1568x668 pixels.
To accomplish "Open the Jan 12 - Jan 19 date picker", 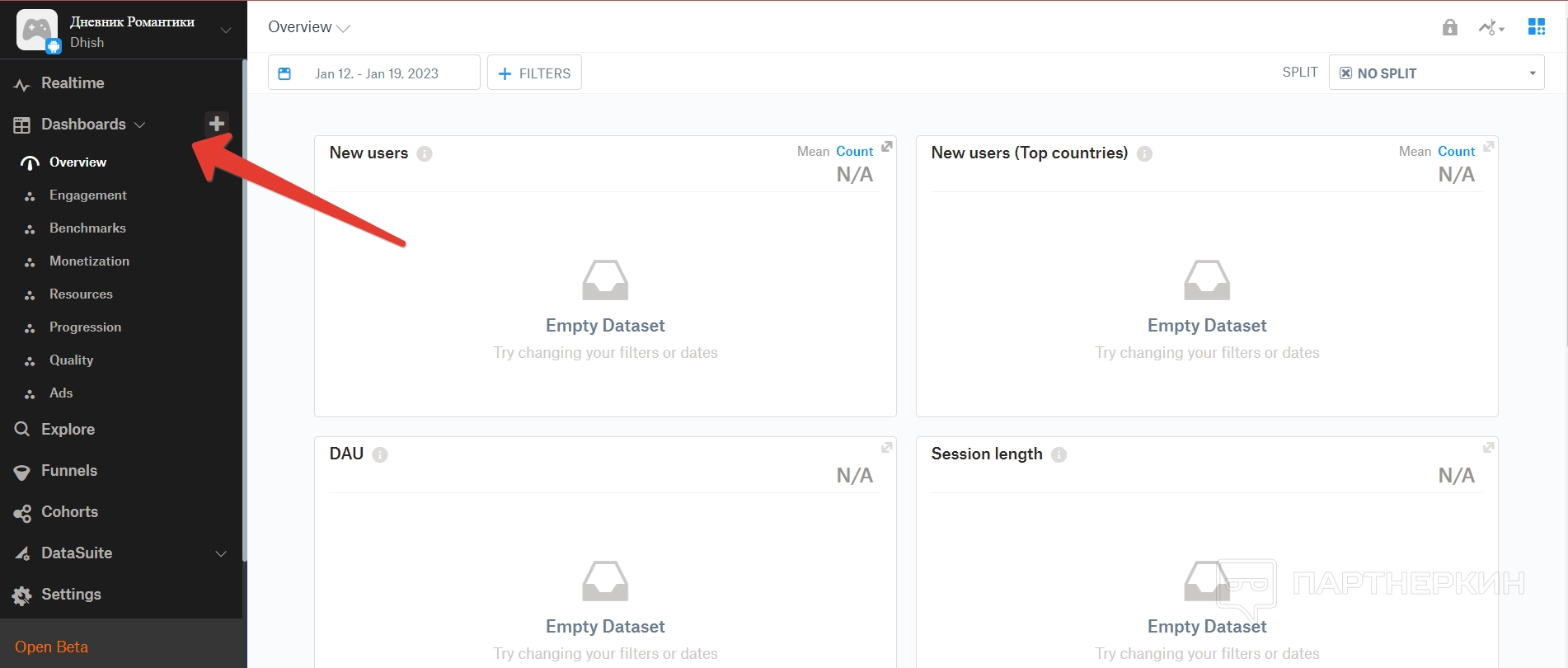I will tap(374, 73).
